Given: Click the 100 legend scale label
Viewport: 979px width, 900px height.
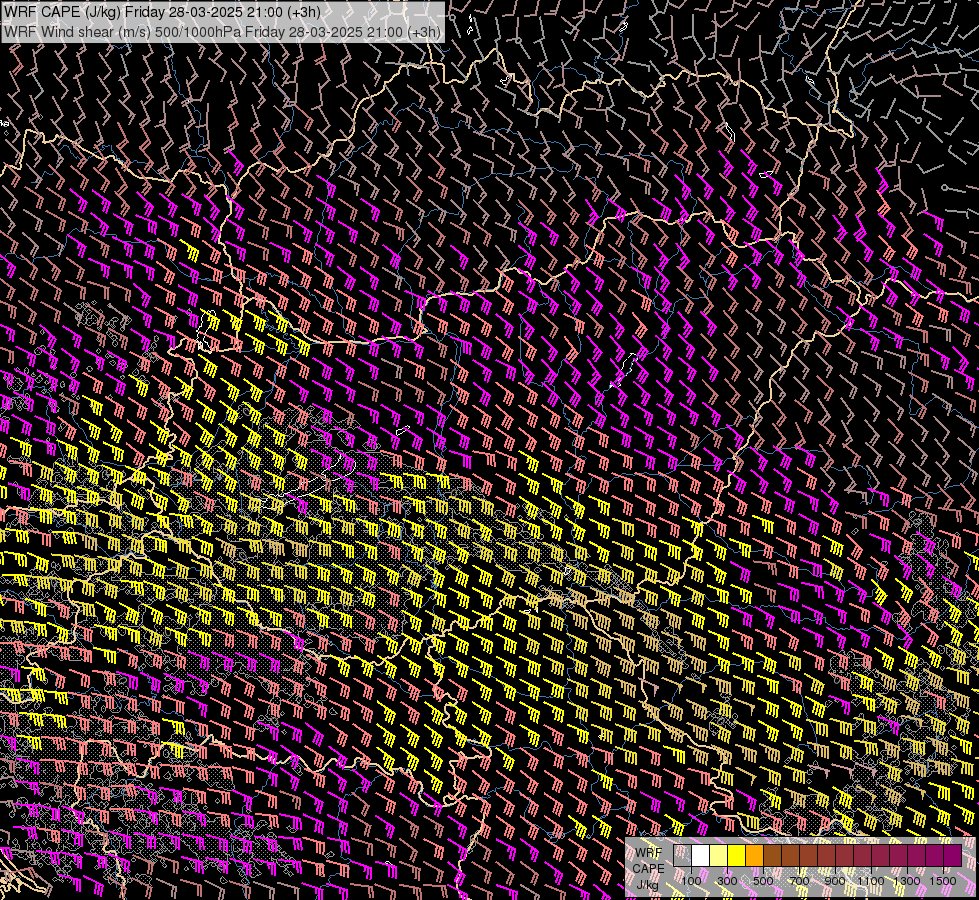Looking at the screenshot, I should click(691, 881).
